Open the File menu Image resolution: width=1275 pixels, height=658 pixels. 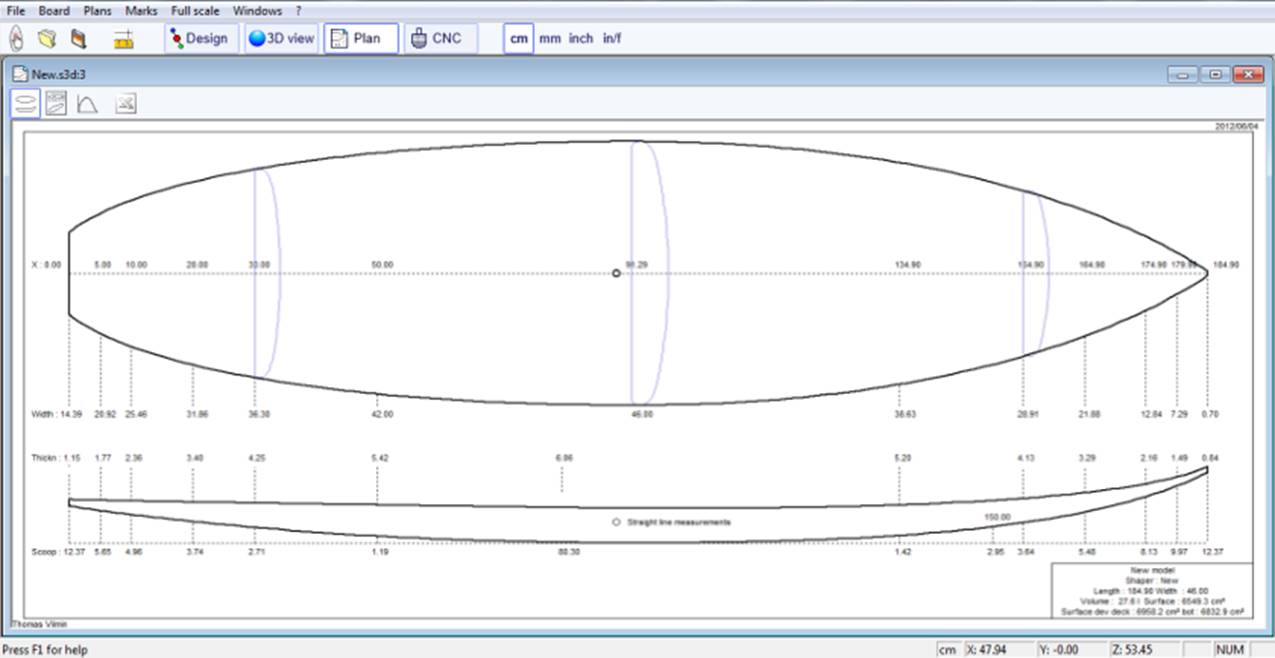pyautogui.click(x=16, y=10)
